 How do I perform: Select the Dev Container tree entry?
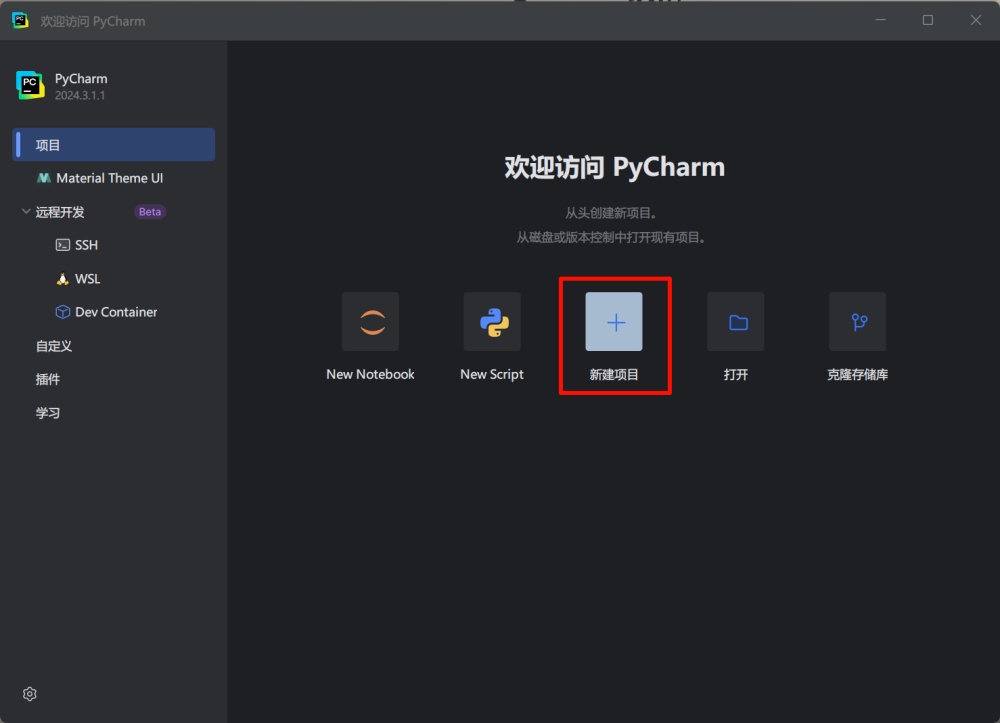[x=116, y=312]
